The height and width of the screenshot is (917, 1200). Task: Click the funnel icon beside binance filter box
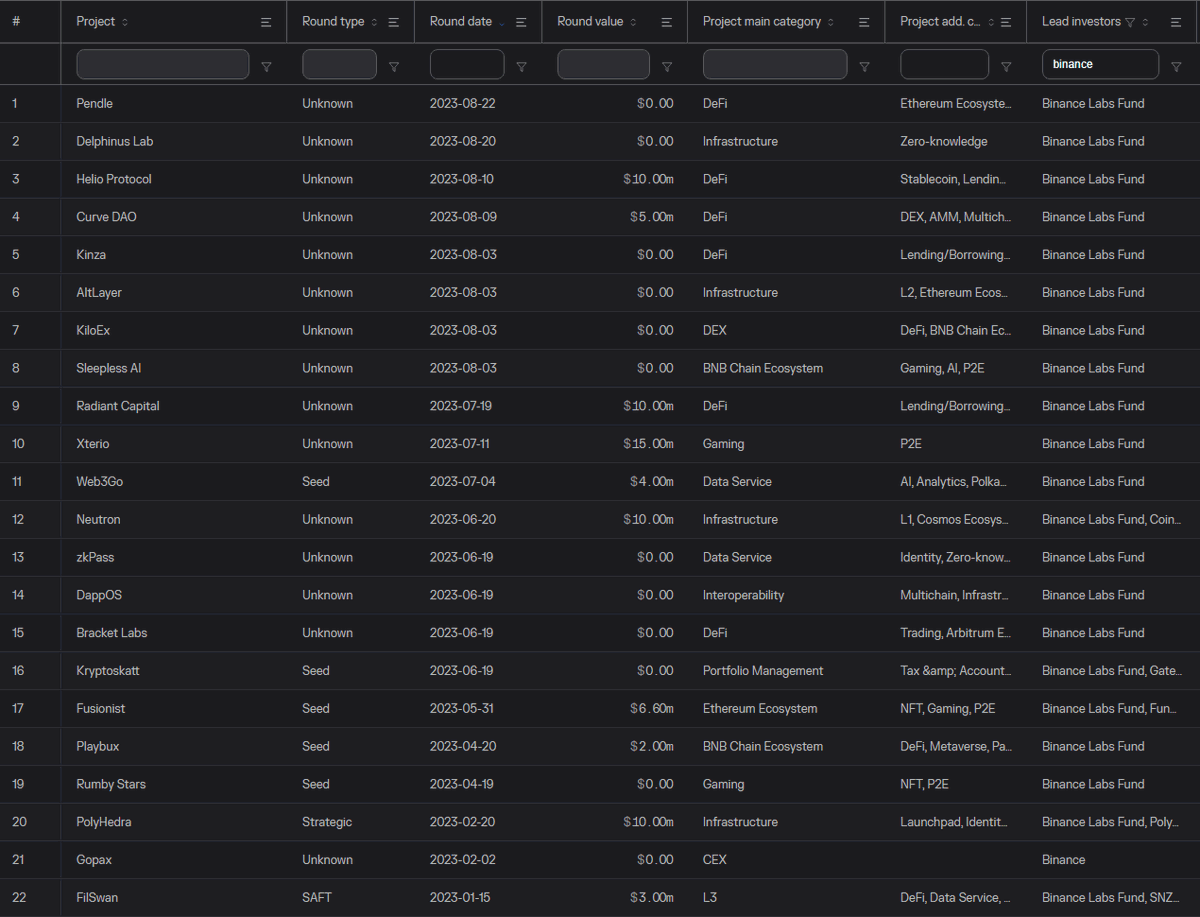pos(1177,66)
